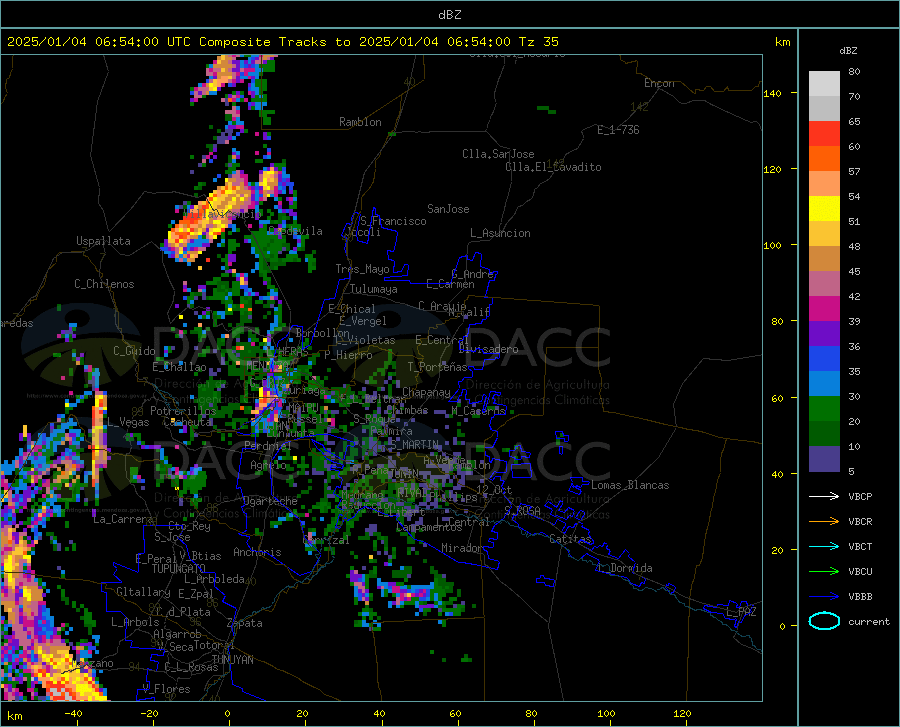Click the Ugarteche label
The height and width of the screenshot is (727, 900).
click(270, 500)
